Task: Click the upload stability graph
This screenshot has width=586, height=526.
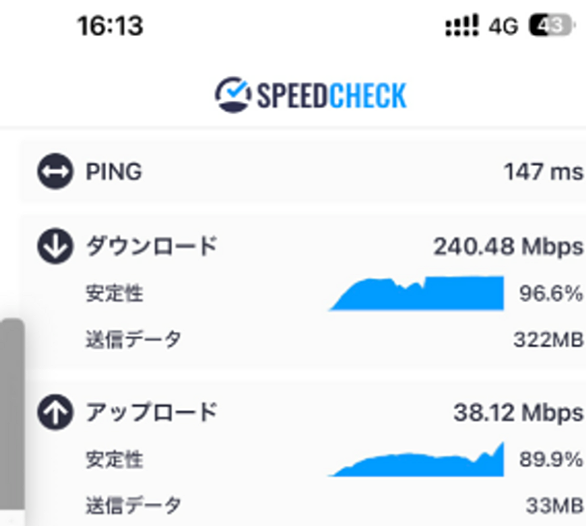Action: point(416,459)
